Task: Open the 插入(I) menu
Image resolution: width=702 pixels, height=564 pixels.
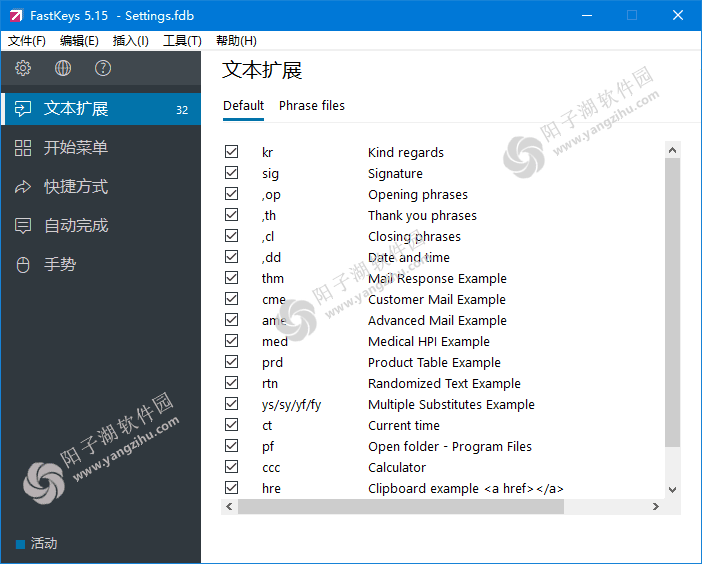Action: coord(131,41)
